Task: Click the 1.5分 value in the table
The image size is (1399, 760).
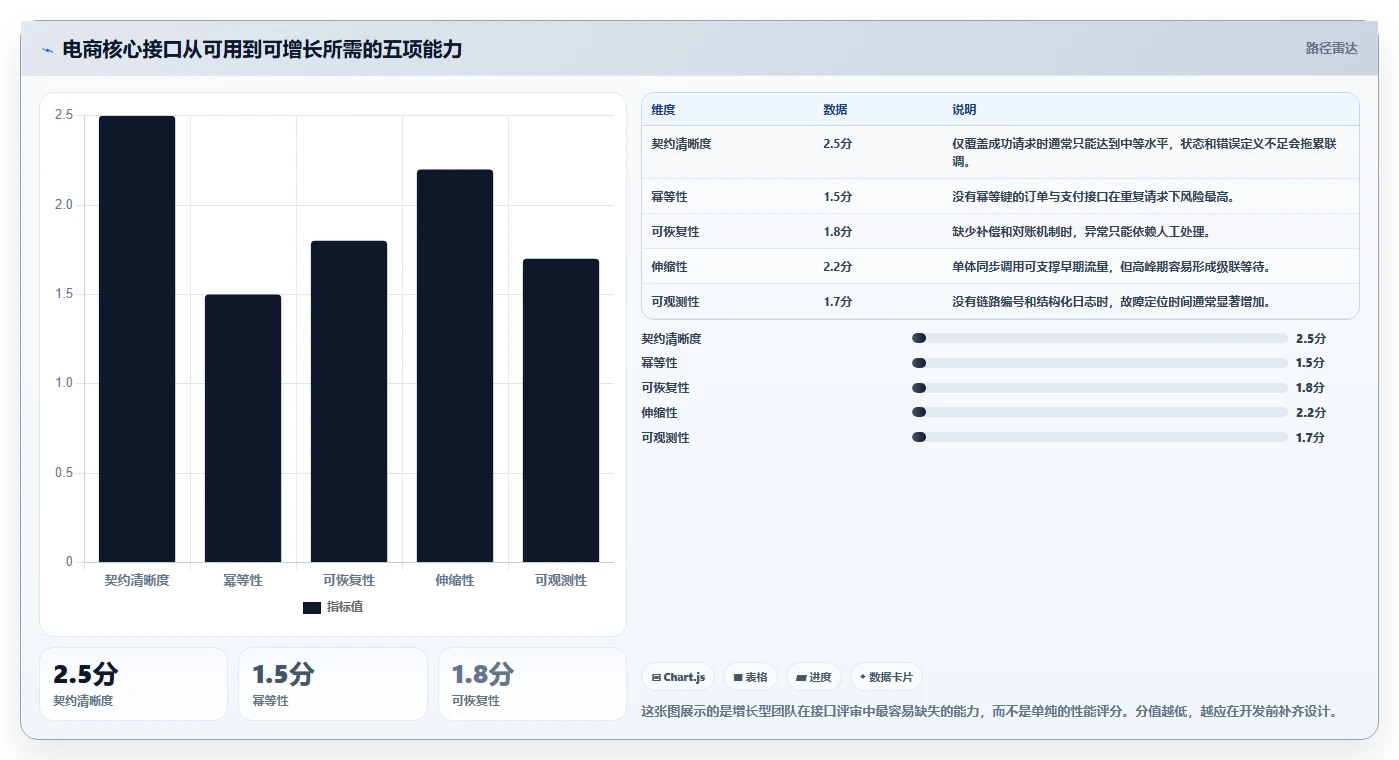Action: tap(837, 197)
